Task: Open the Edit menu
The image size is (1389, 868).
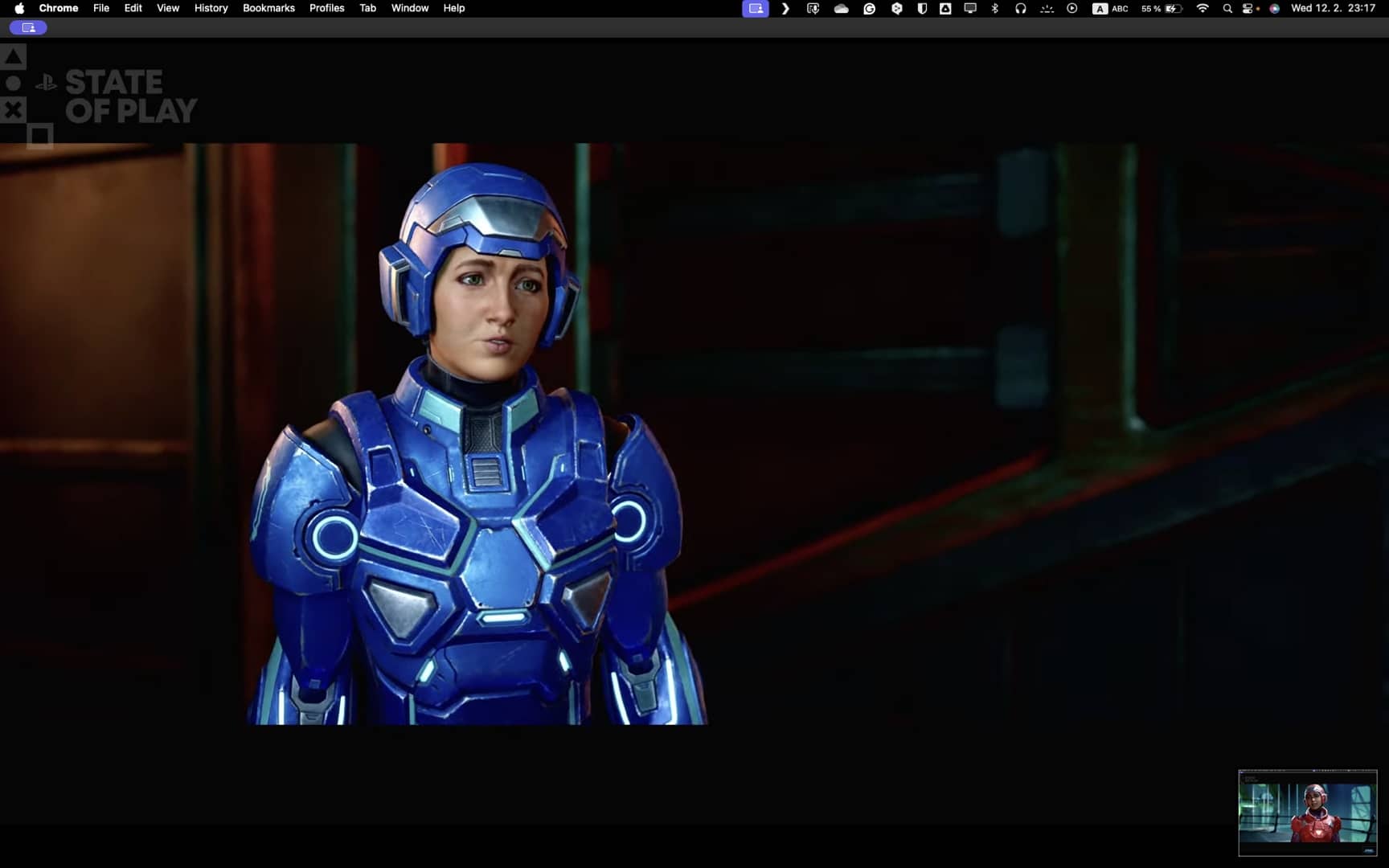Action: [133, 8]
